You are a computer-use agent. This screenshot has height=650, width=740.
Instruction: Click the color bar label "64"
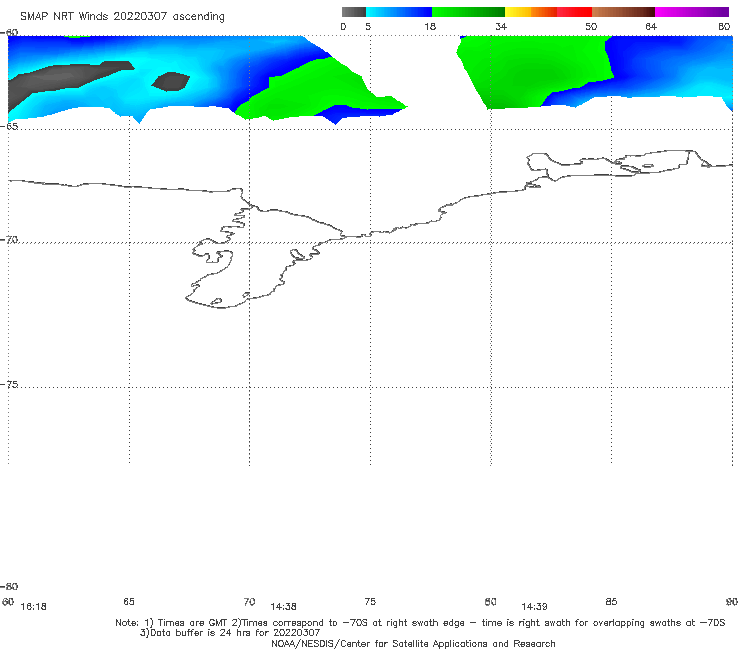point(651,27)
